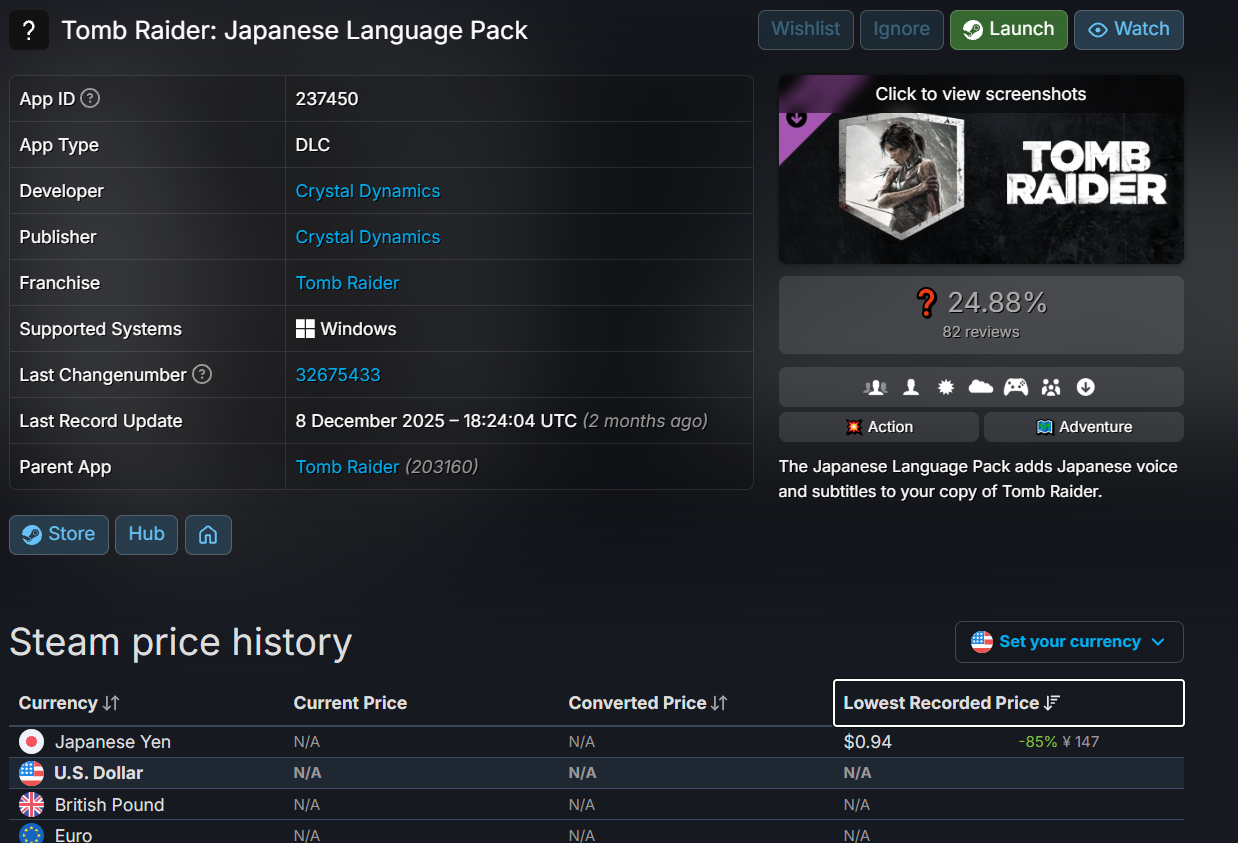
Task: Click the Lowest Recorded Price sort icon
Action: pyautogui.click(x=1052, y=703)
